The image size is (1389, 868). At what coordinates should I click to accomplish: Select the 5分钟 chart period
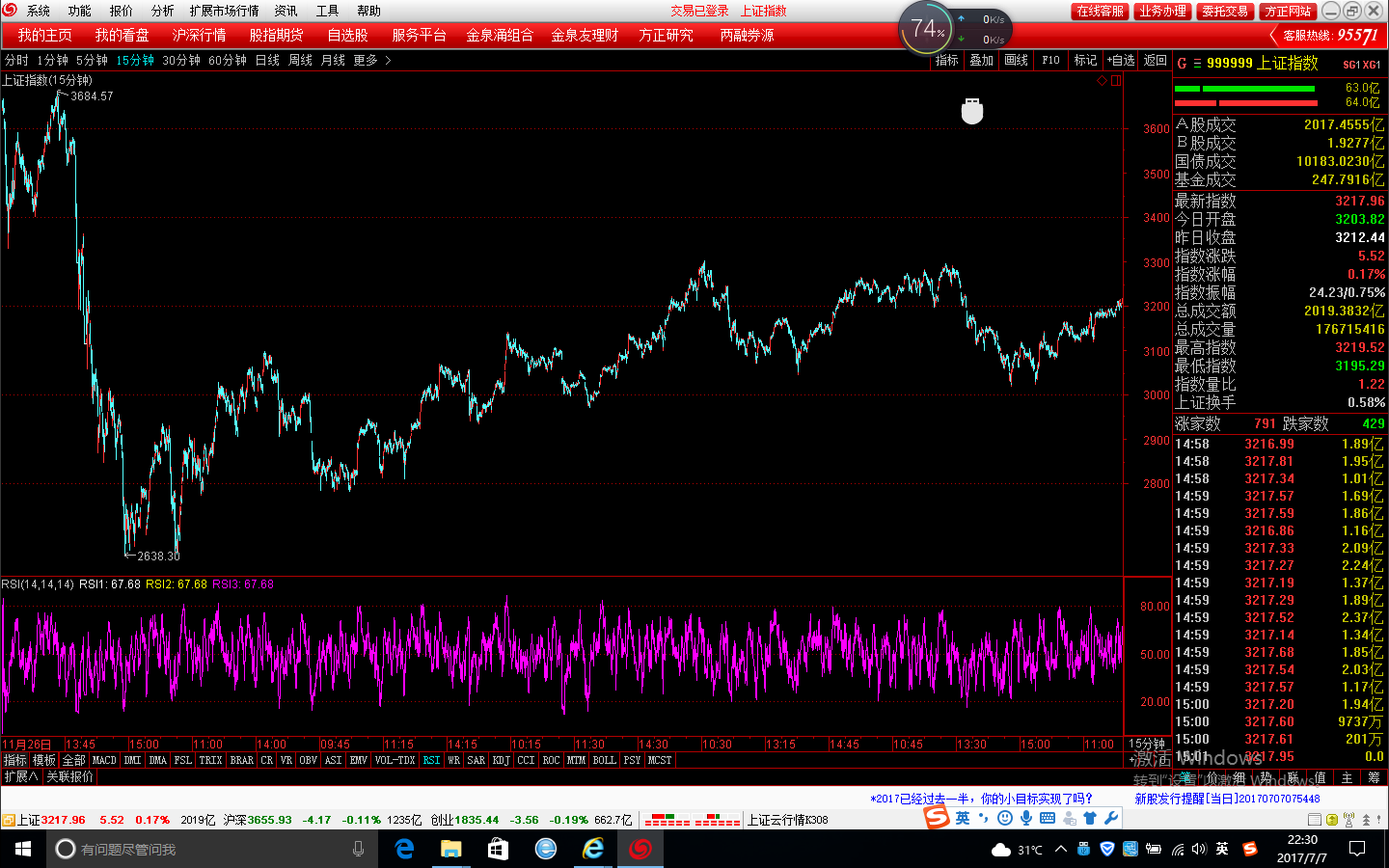coord(92,60)
